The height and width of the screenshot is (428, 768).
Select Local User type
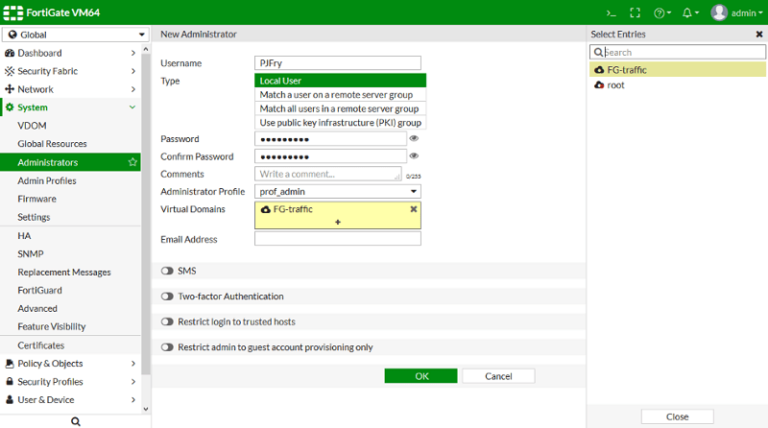[340, 80]
